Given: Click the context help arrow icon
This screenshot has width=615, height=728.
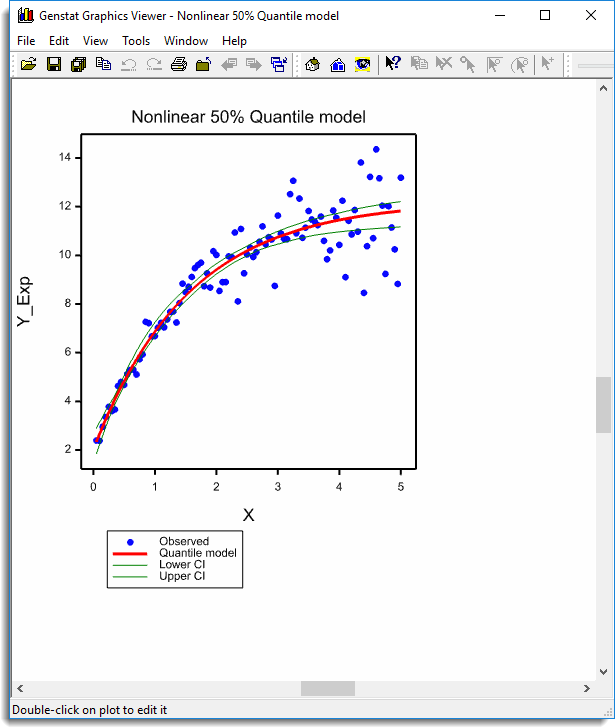Looking at the screenshot, I should (393, 64).
